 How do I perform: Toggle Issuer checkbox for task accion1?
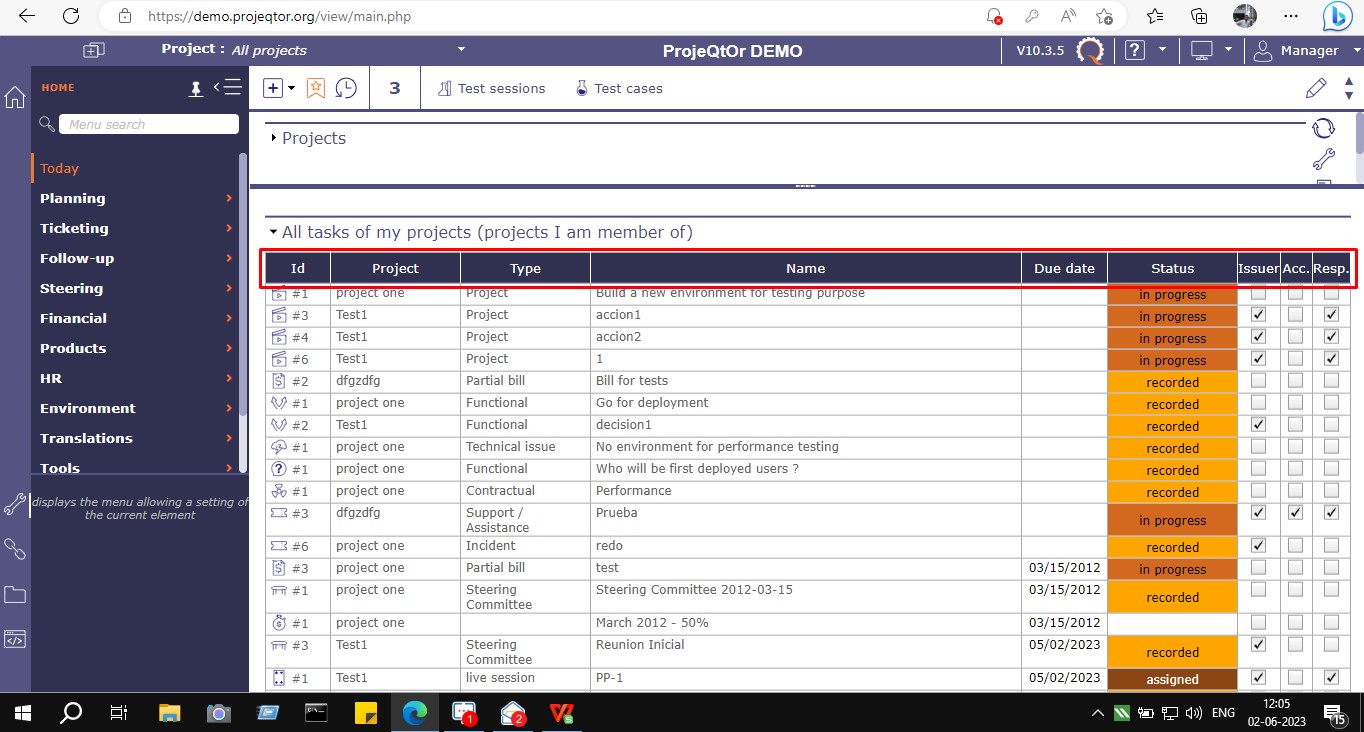(1258, 315)
